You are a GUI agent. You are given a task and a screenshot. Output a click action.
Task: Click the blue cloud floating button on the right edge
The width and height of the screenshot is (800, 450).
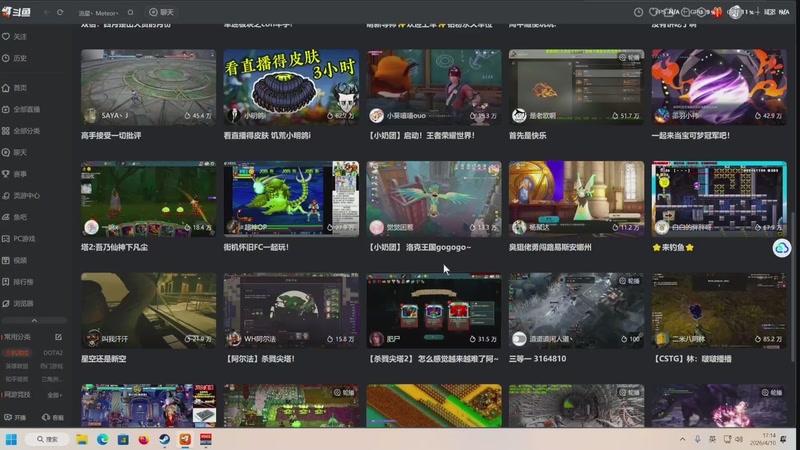click(781, 248)
